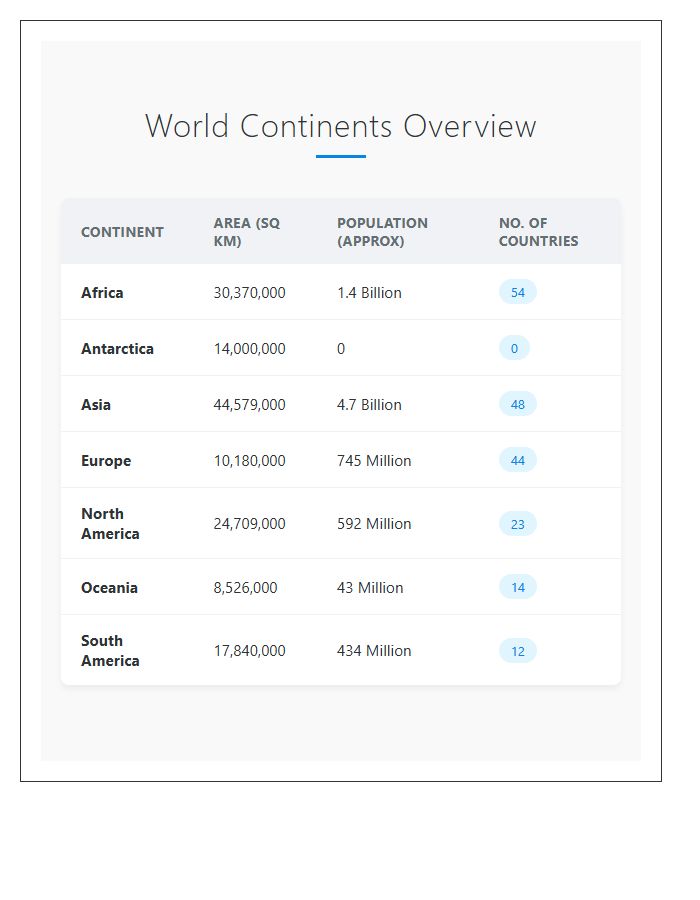The image size is (700, 900).
Task: Select the Asia row name
Action: pyautogui.click(x=96, y=405)
